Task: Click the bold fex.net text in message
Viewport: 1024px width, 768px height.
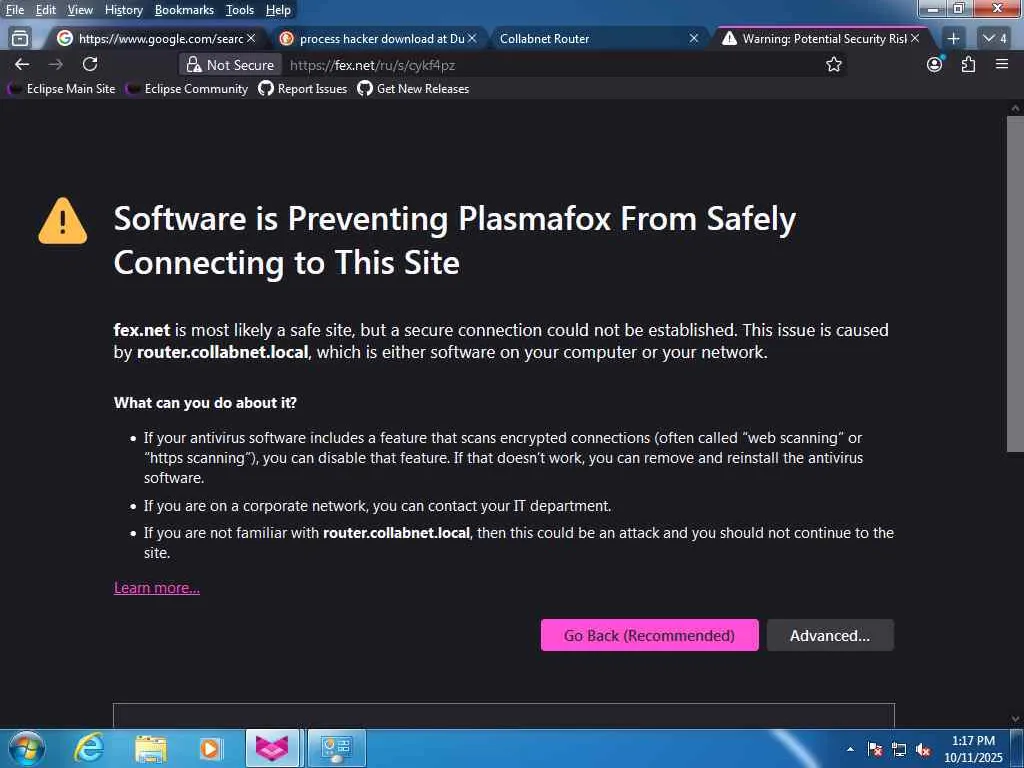Action: coord(142,330)
